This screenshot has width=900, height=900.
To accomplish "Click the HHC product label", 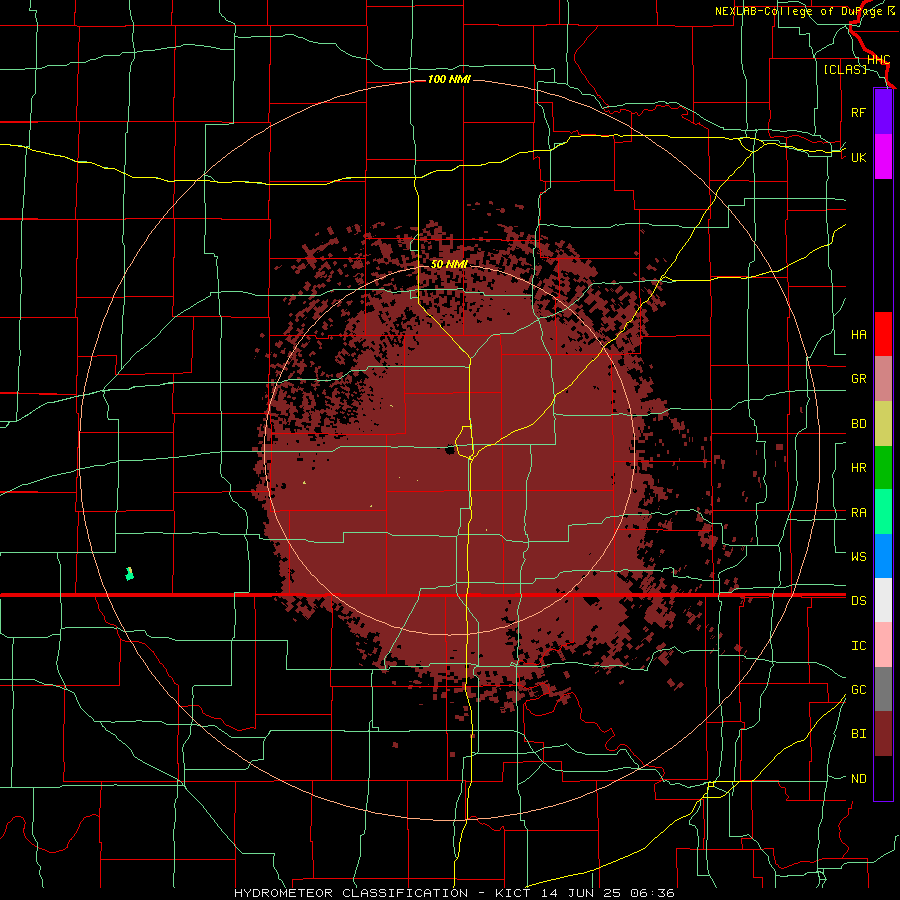I will click(878, 60).
